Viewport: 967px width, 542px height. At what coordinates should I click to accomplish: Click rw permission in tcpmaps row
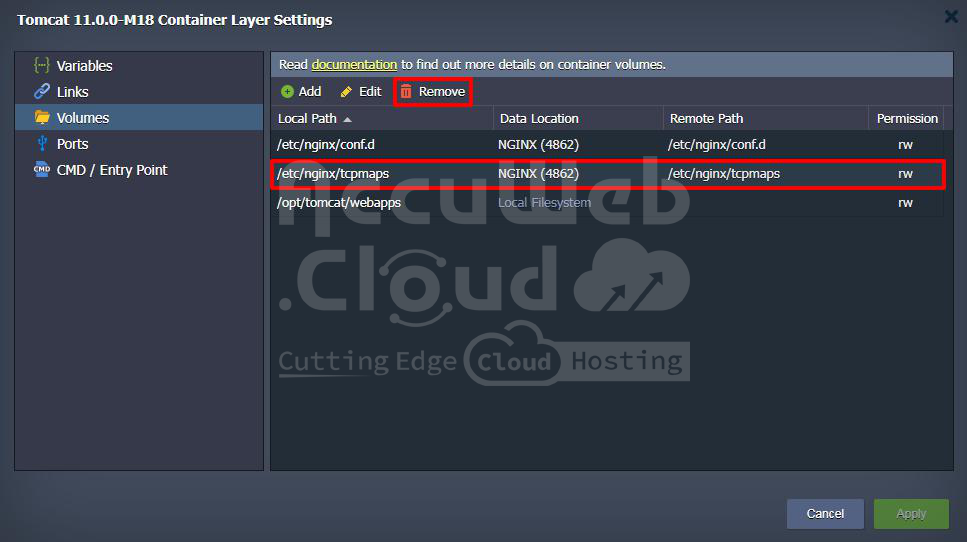point(905,174)
